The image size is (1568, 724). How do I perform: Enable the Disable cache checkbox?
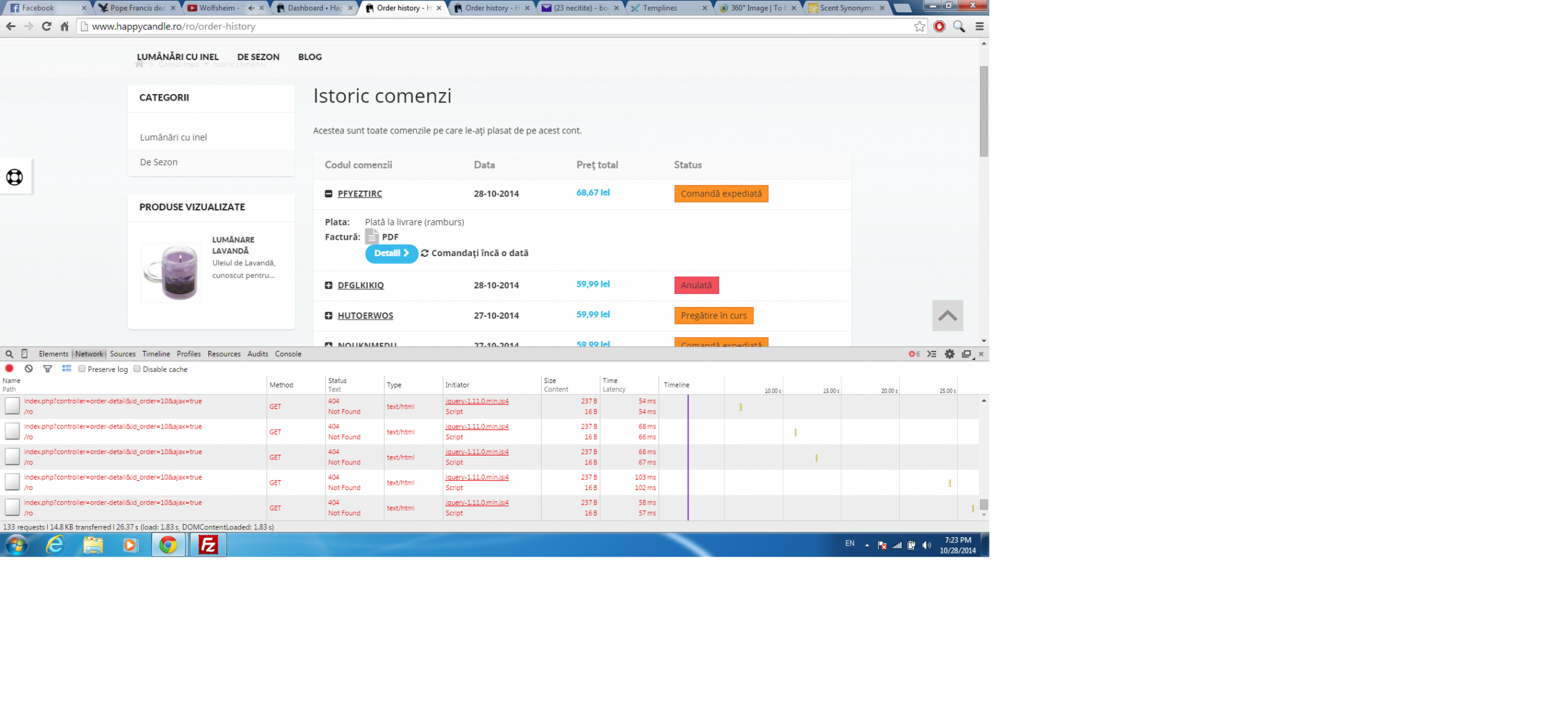coord(137,369)
